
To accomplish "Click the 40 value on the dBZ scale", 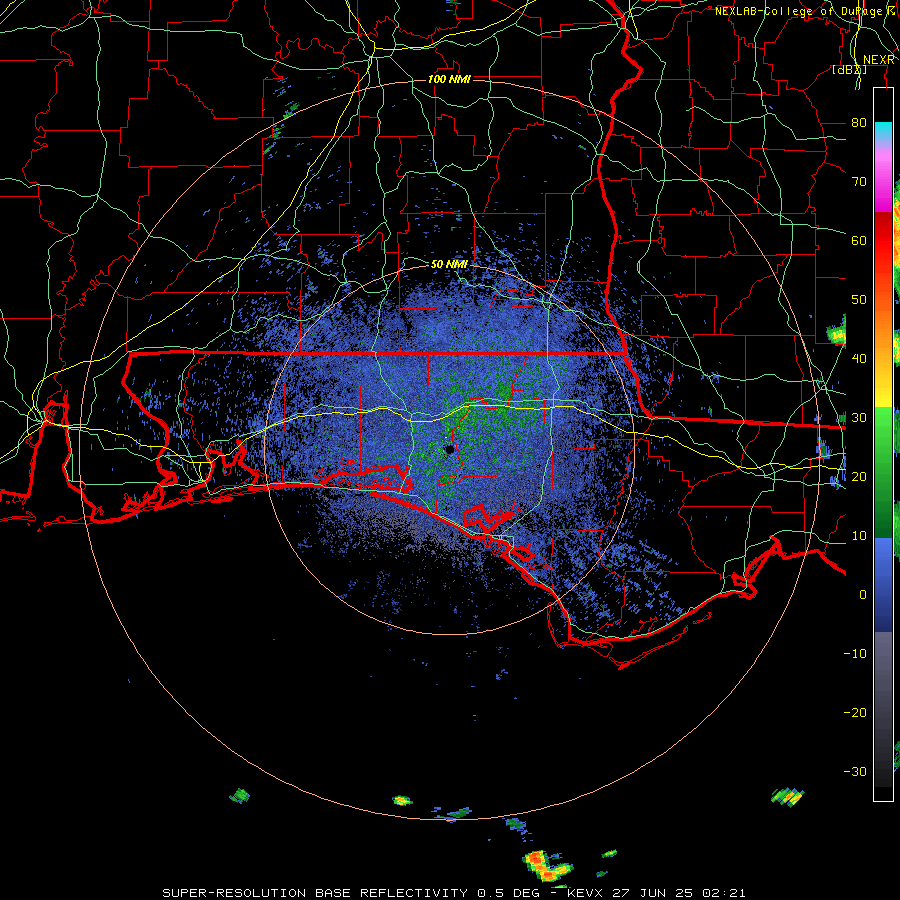I will coord(859,359).
